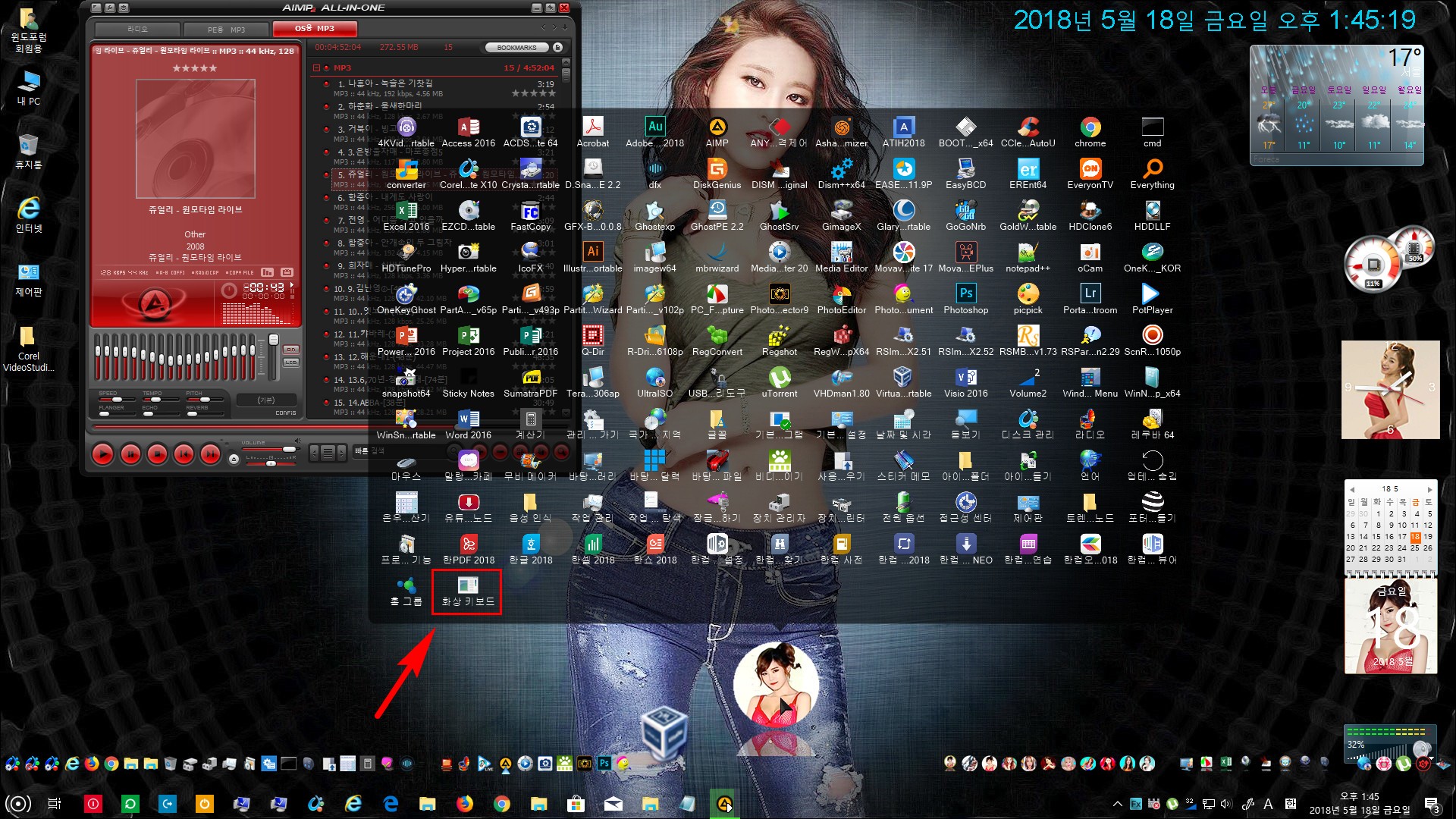This screenshot has width=1456, height=819.
Task: Launch Illustrator portable icon
Action: click(x=592, y=258)
